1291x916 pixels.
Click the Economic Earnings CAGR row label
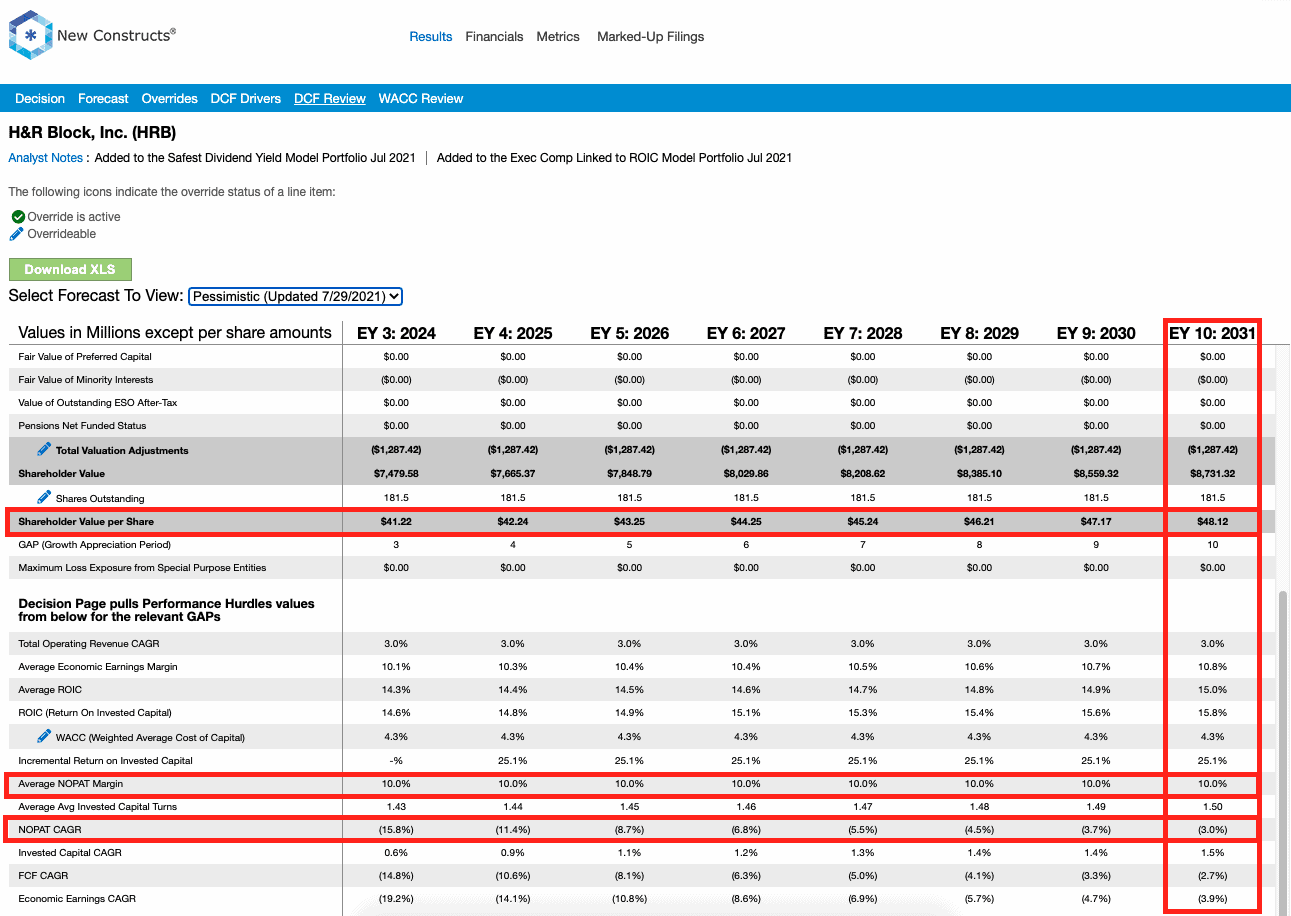(x=79, y=899)
